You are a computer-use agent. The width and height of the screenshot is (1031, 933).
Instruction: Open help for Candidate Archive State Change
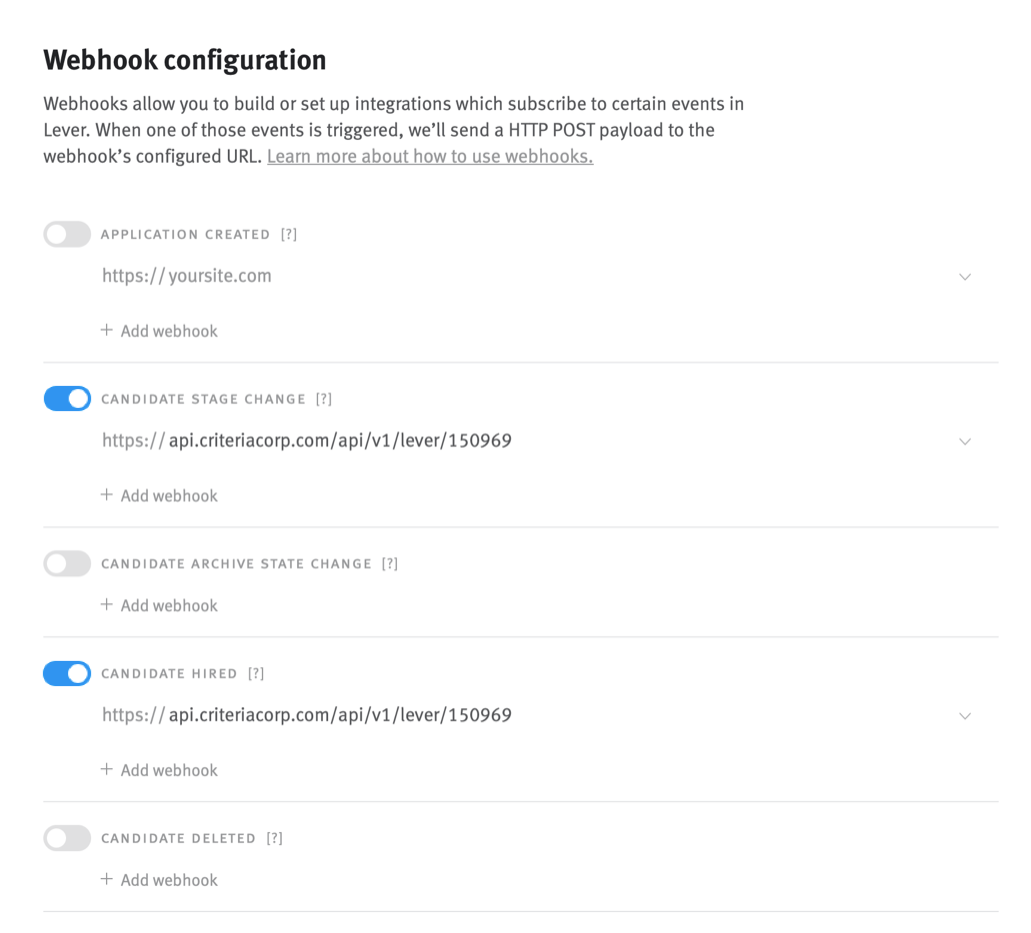(x=390, y=563)
